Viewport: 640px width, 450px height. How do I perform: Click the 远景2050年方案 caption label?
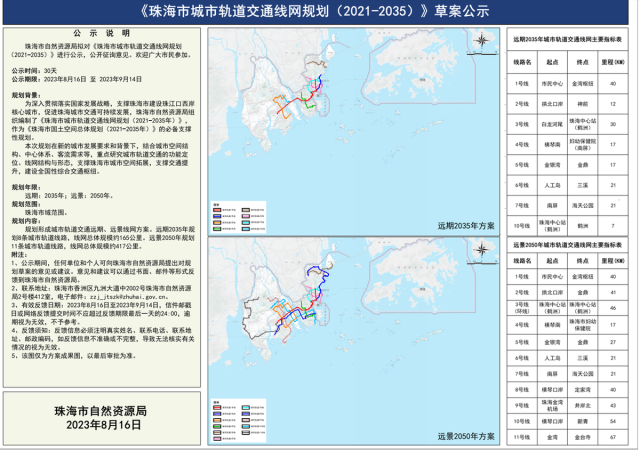coord(466,436)
